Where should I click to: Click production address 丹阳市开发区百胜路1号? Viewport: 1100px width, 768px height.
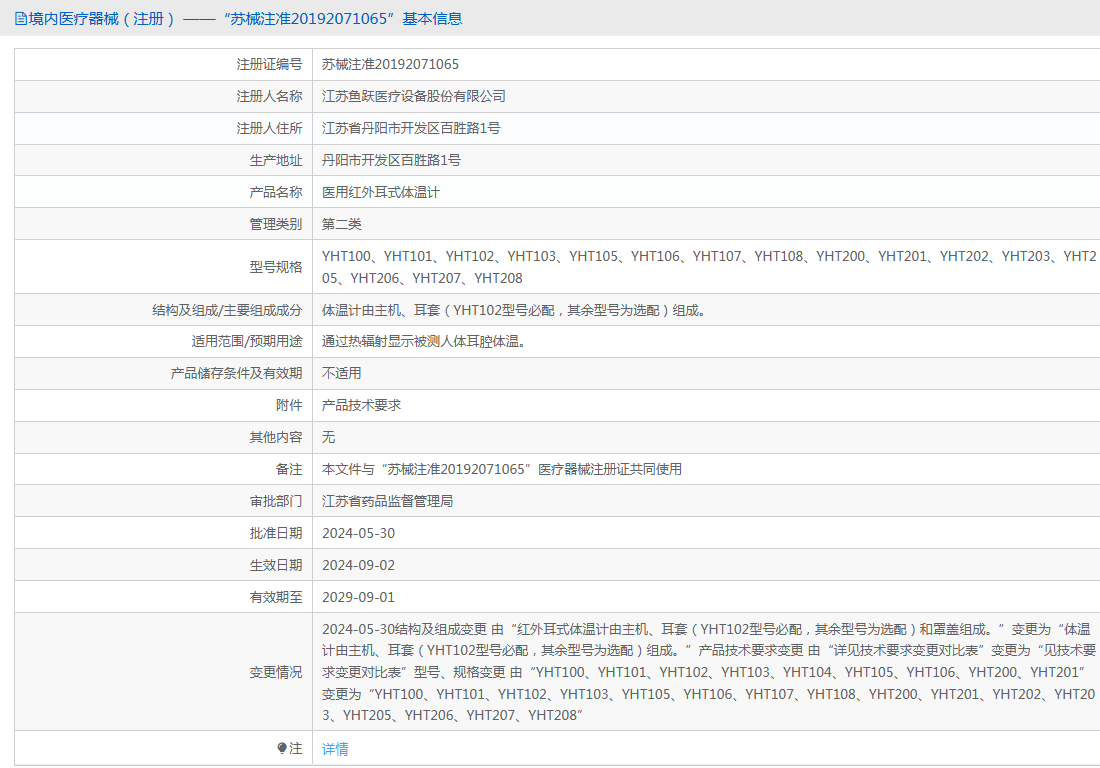[391, 160]
